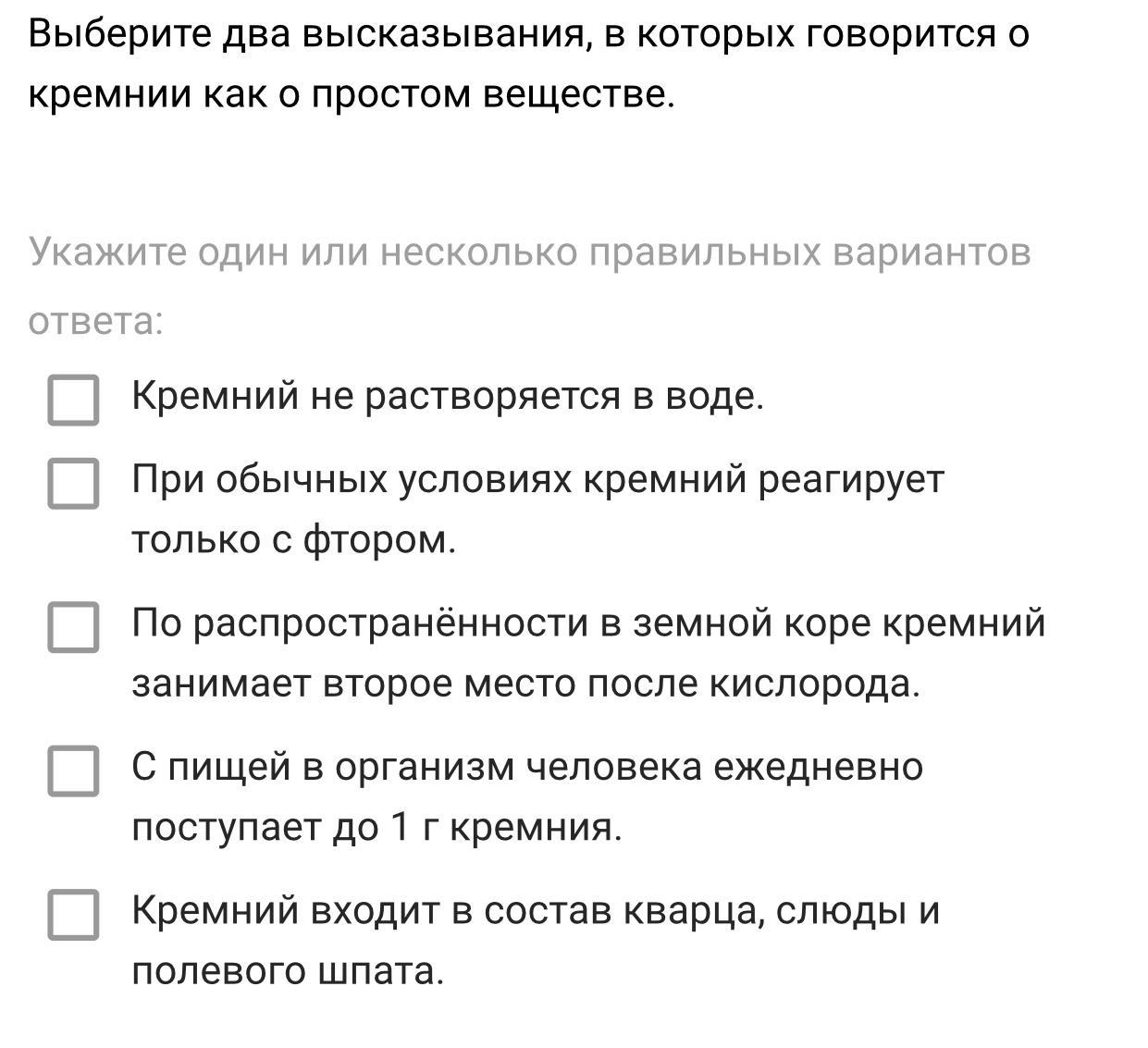Toggle checkbox for 'входит в состав кварца'
Viewport: 1148px width, 1048px height.
(73, 914)
